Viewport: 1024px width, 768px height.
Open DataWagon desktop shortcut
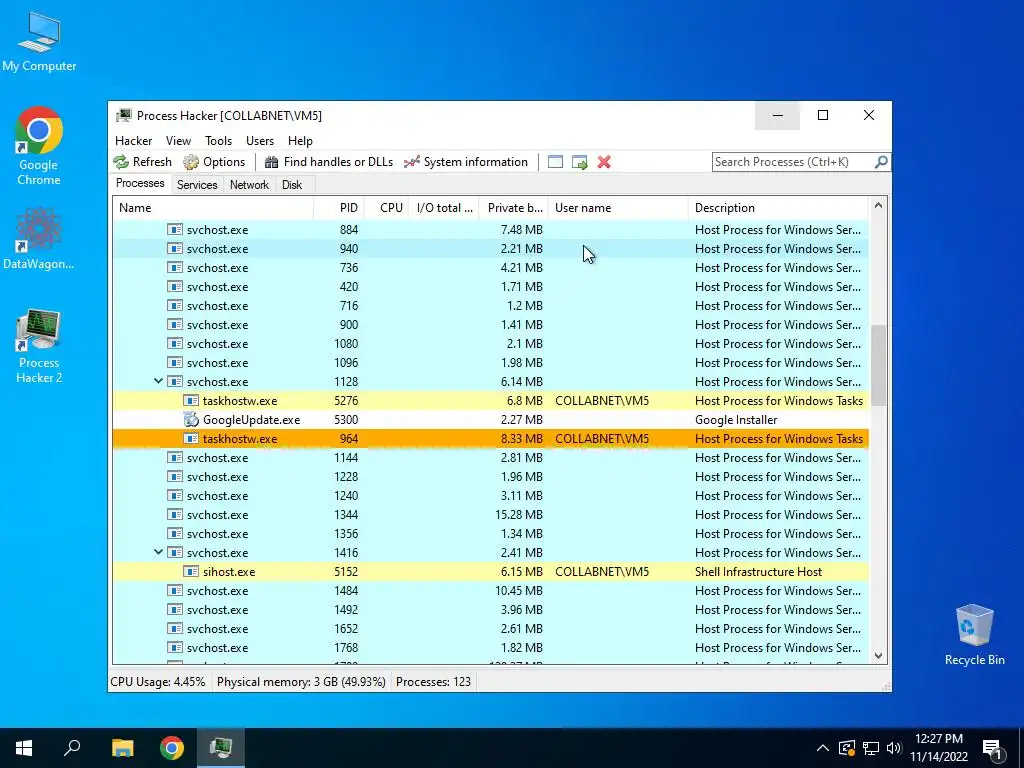point(39,238)
